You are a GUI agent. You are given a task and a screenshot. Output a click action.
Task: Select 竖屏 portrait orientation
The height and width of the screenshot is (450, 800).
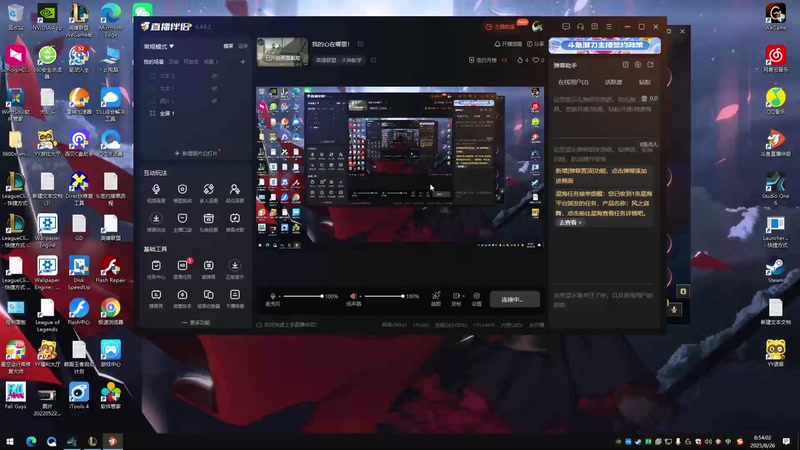[243, 46]
